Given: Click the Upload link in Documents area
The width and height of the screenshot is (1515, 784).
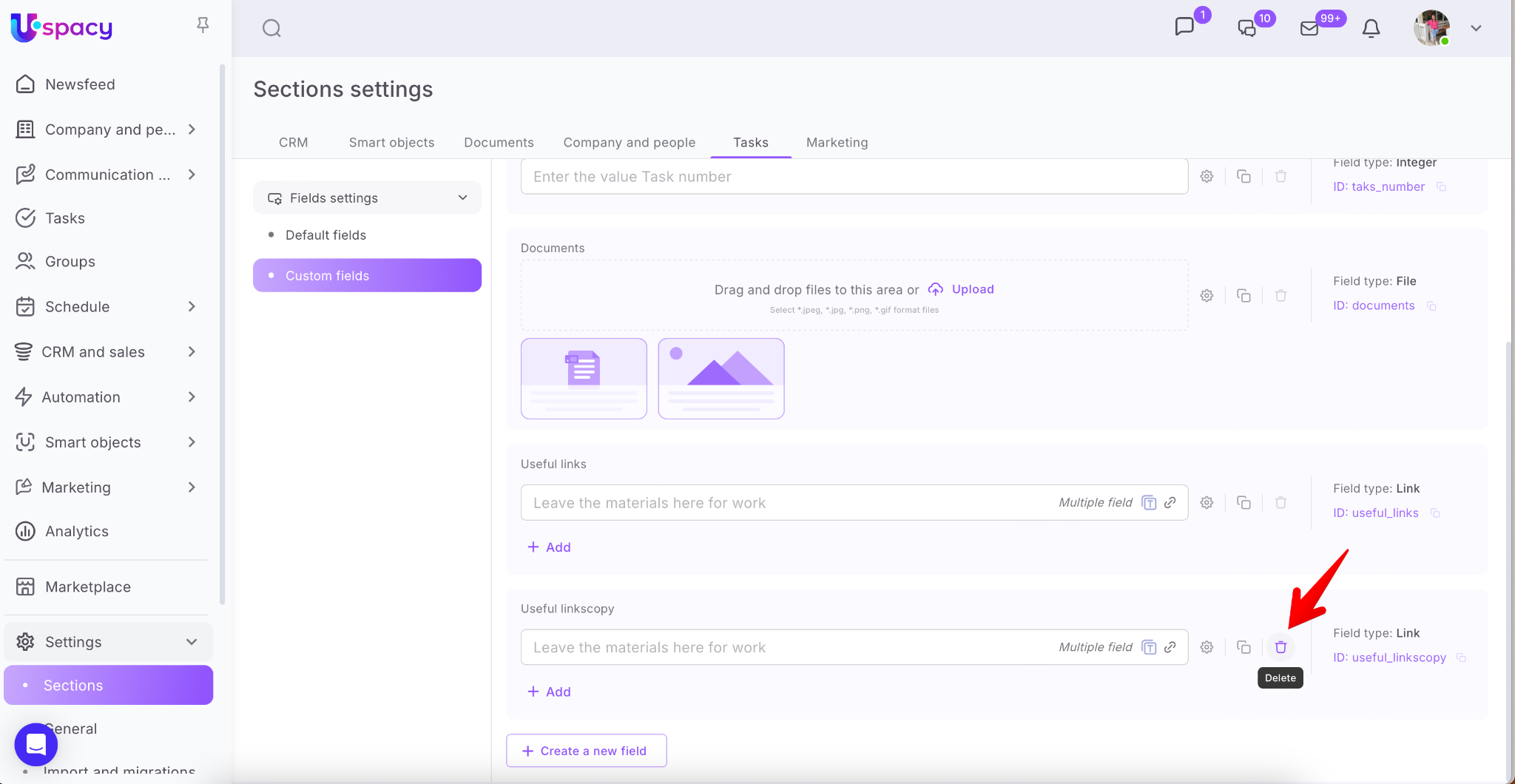Looking at the screenshot, I should 972,289.
